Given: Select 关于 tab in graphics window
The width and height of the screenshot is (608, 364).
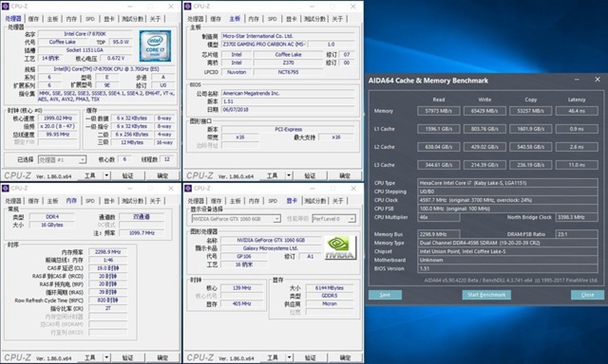Looking at the screenshot, I should coord(338,201).
